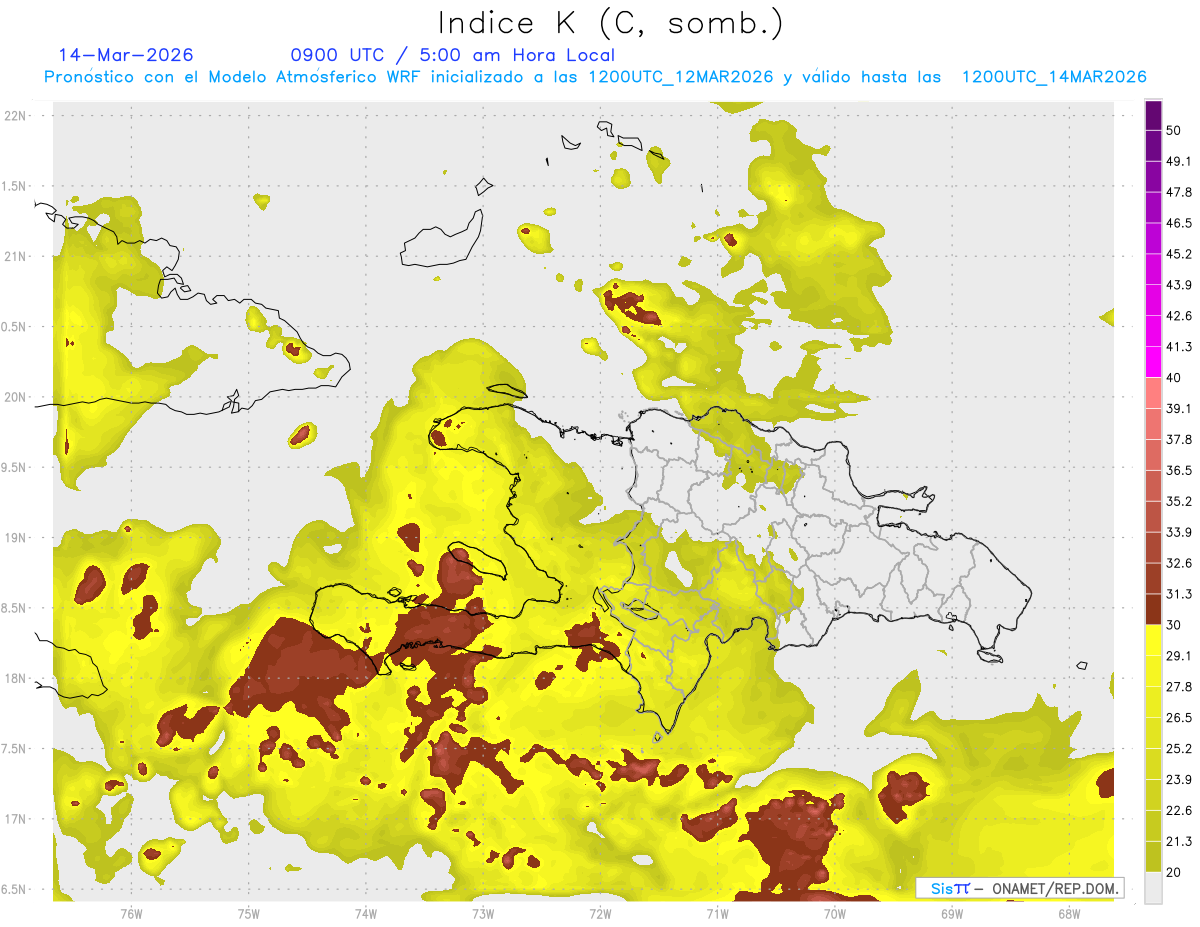The image size is (1200, 927).
Task: Pick the dark brown swatch between 30 and 31.3
Action: 1153,609
